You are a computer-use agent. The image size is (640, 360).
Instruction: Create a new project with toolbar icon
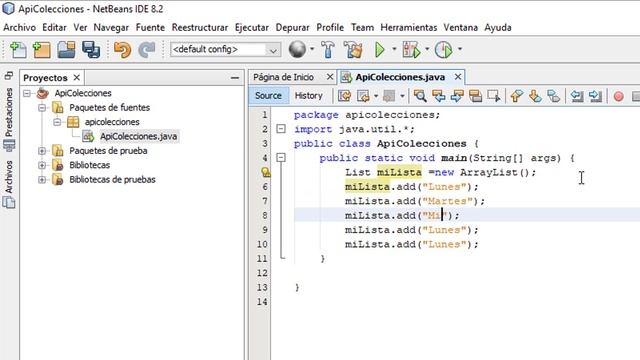click(x=41, y=50)
